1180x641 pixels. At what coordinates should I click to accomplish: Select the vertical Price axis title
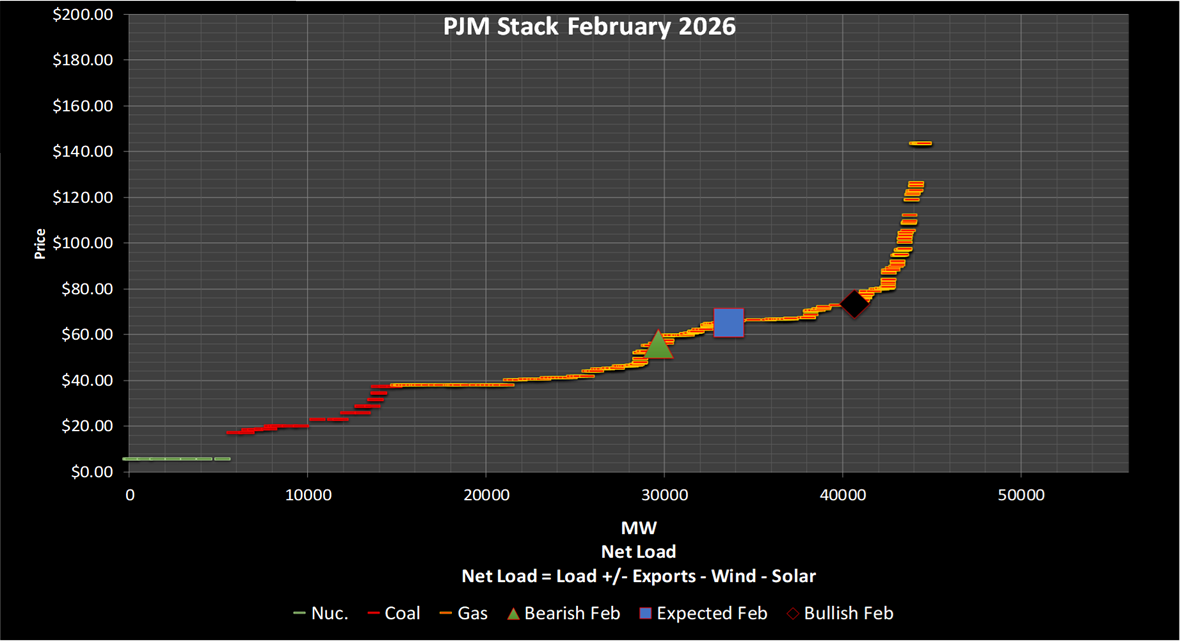coord(40,243)
